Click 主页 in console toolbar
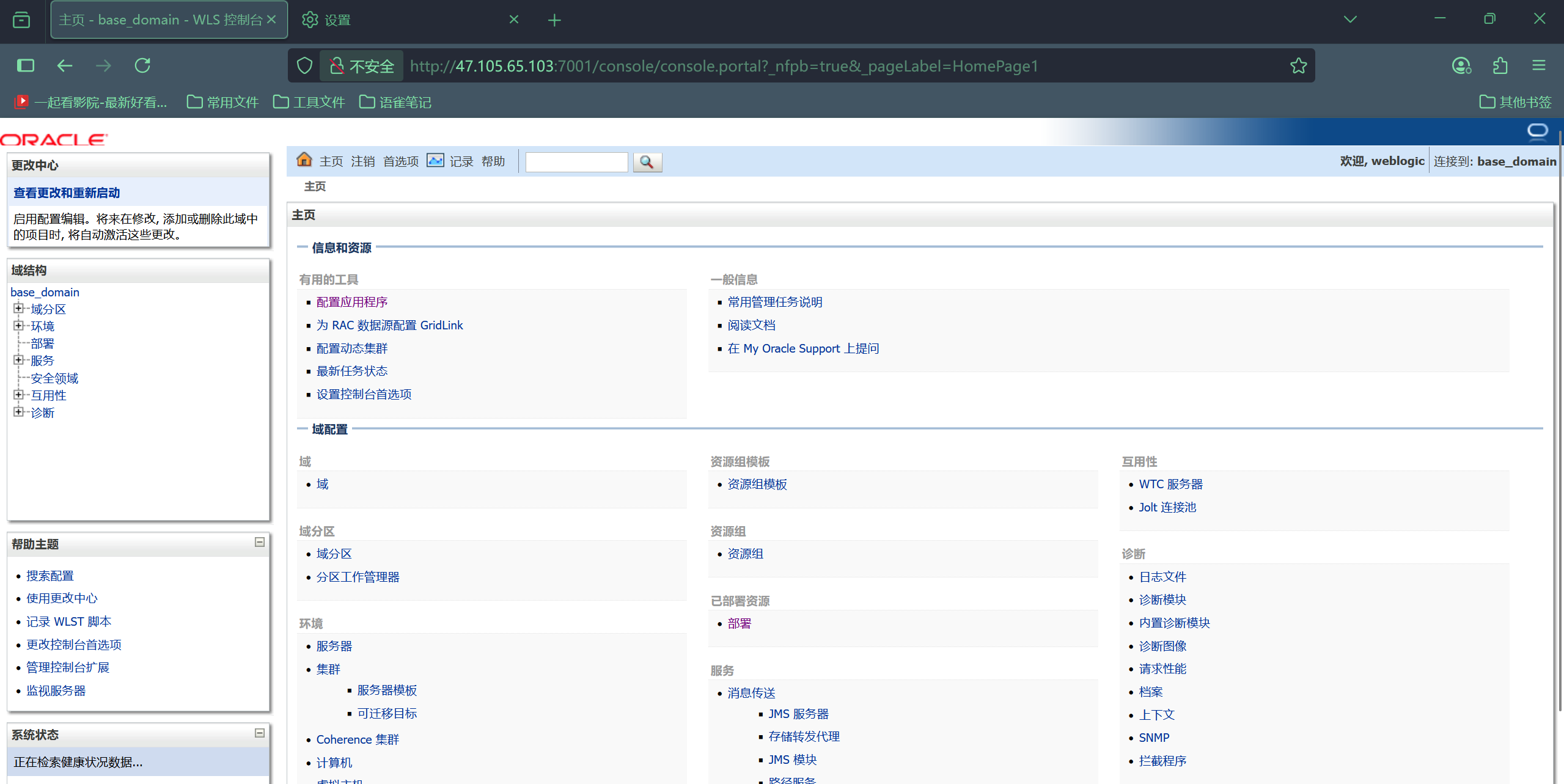The width and height of the screenshot is (1564, 784). (331, 161)
